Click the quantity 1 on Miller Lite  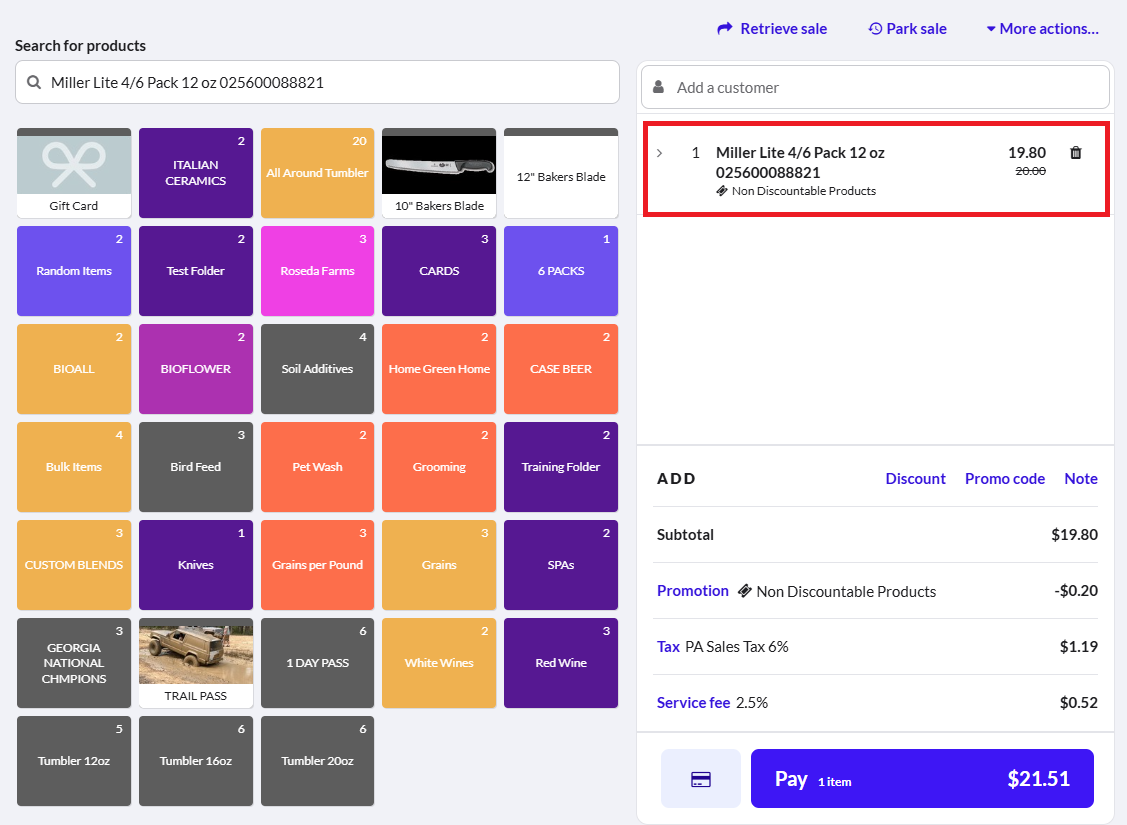click(695, 152)
